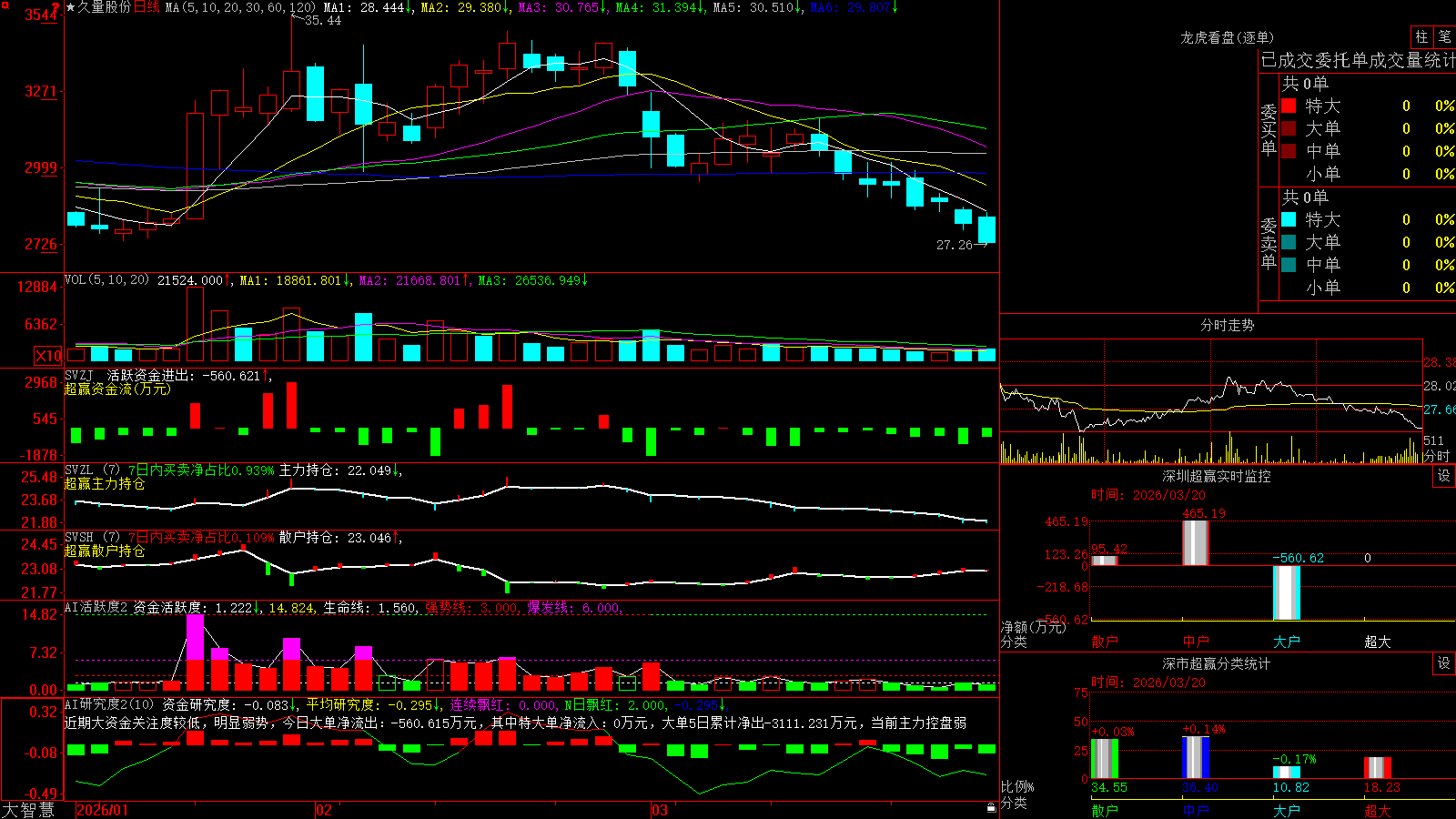This screenshot has width=1456, height=819.
Task: Open VOL(5,10,20) indicator parameters
Action: 106,280
